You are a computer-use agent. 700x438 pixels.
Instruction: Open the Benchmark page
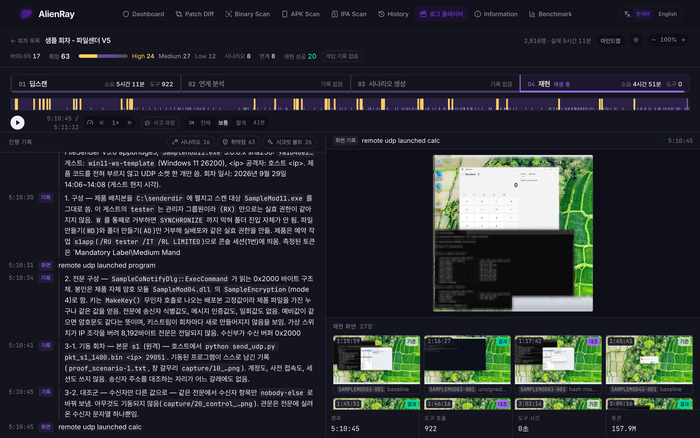tap(550, 14)
